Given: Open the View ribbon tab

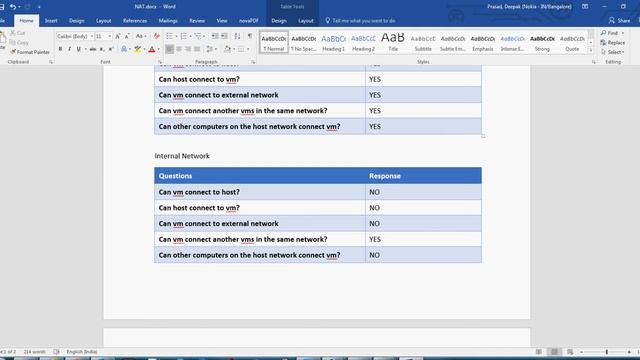Looking at the screenshot, I should point(222,20).
